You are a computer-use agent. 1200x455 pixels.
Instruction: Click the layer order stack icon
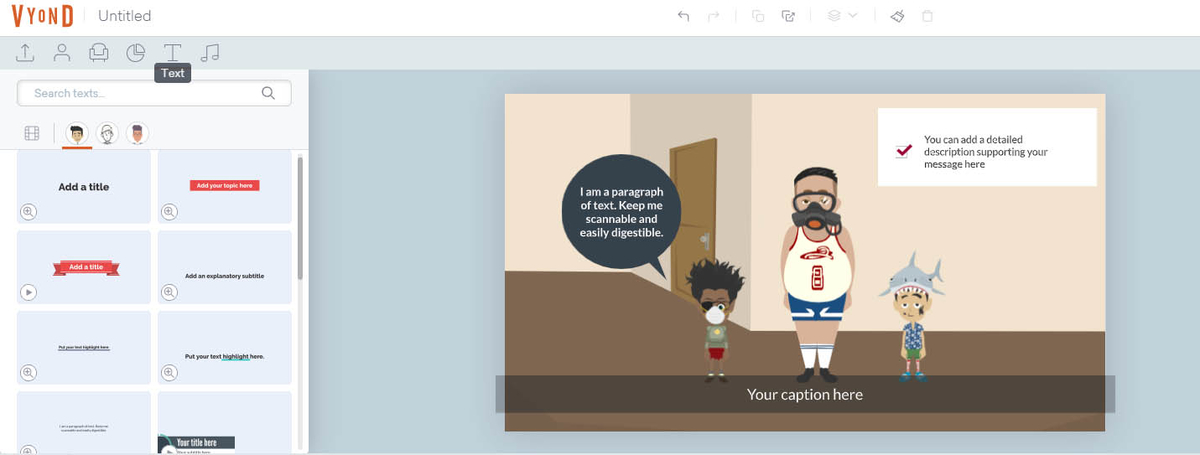click(x=834, y=16)
